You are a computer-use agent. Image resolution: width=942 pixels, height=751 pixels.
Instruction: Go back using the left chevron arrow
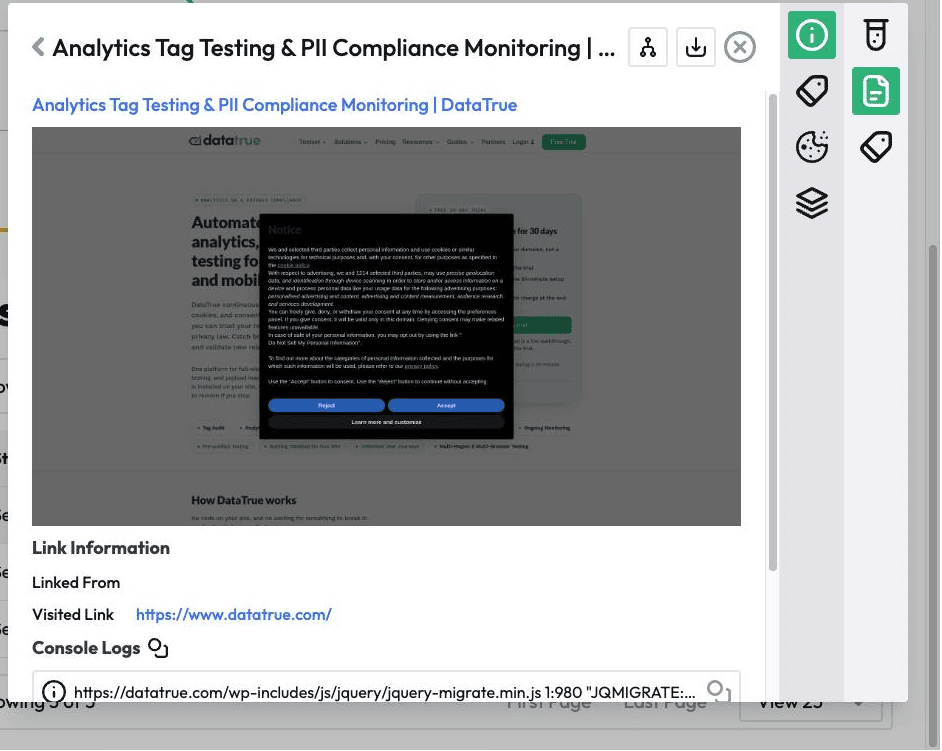(38, 47)
